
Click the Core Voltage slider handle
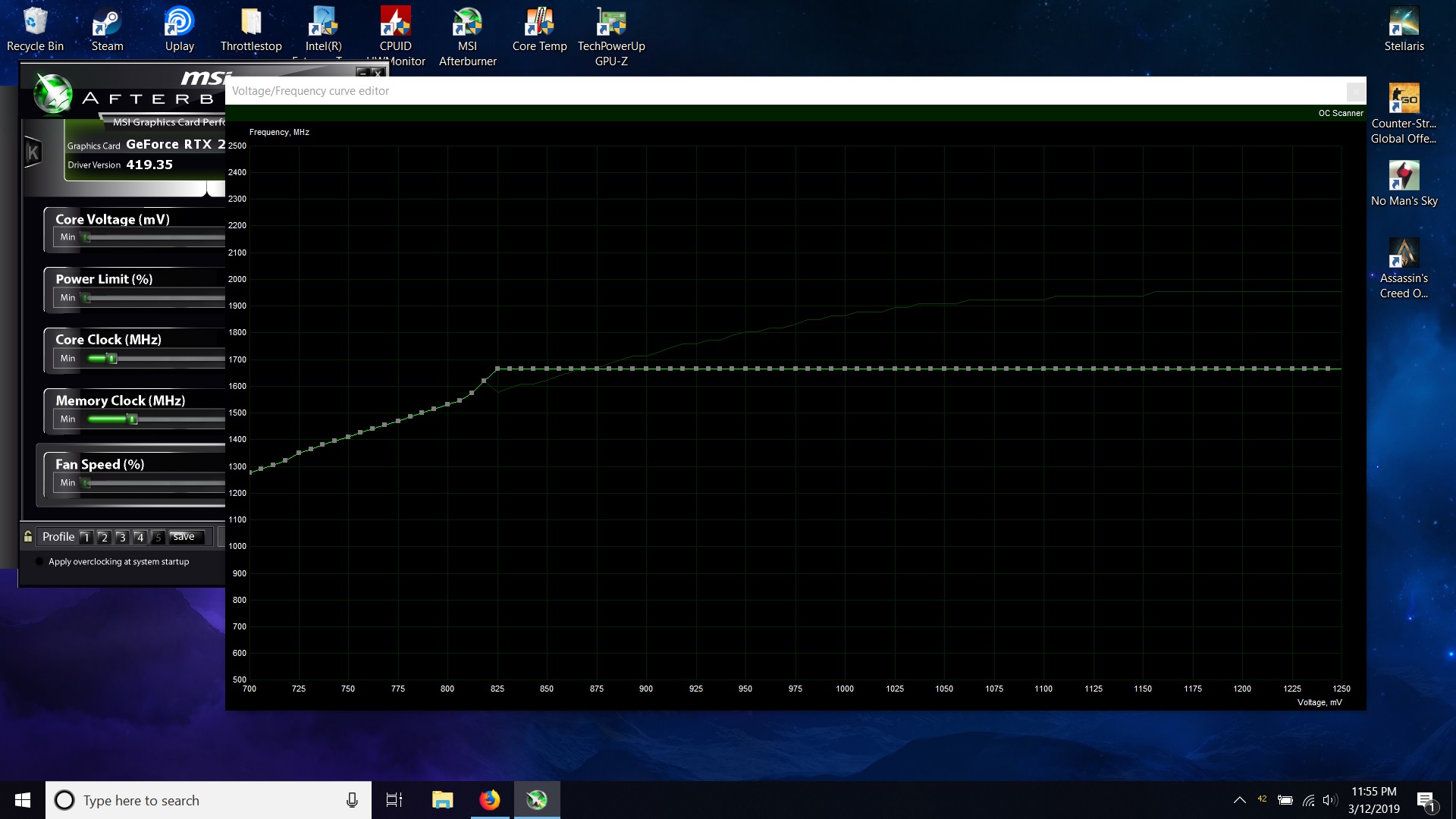click(86, 237)
